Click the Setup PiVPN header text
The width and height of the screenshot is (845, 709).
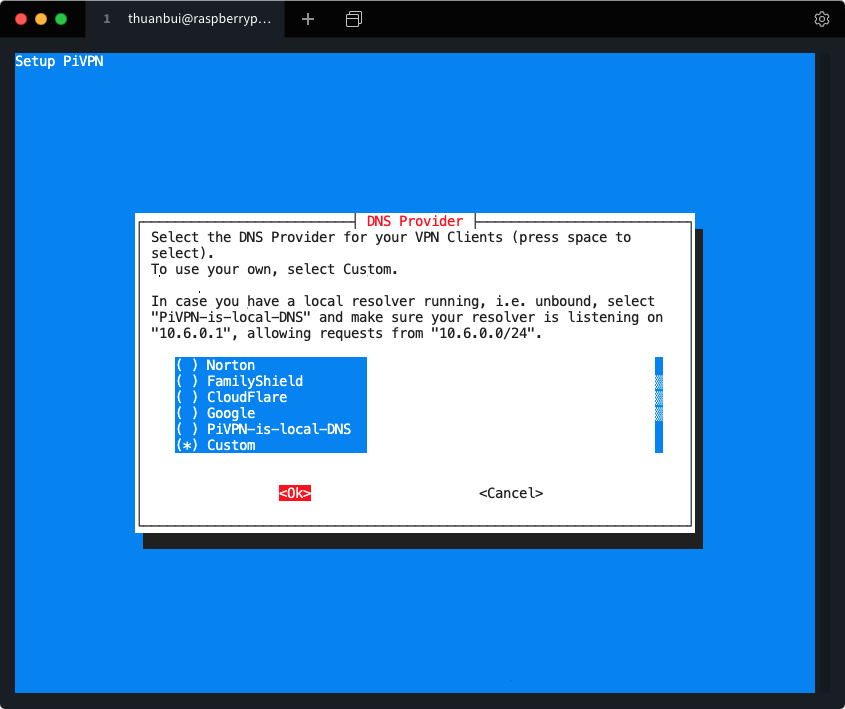pos(59,62)
